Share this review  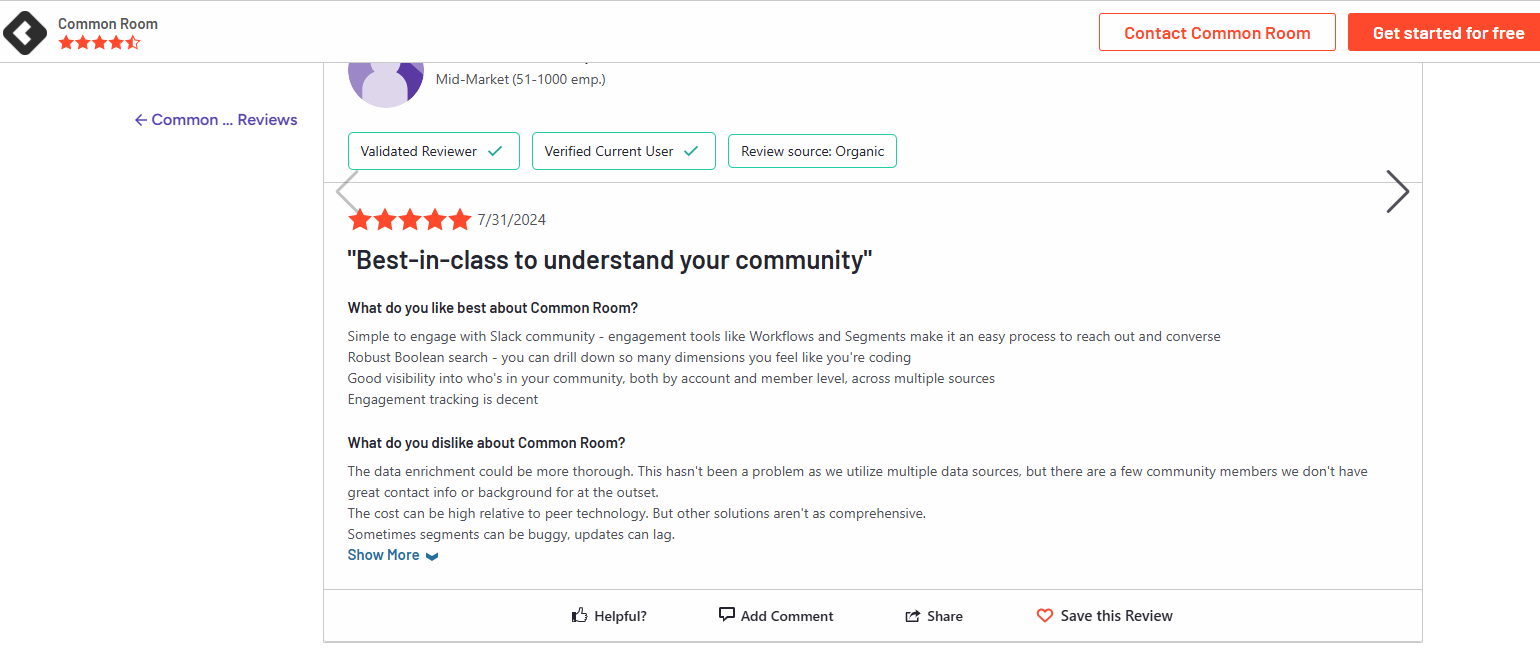[x=934, y=616]
